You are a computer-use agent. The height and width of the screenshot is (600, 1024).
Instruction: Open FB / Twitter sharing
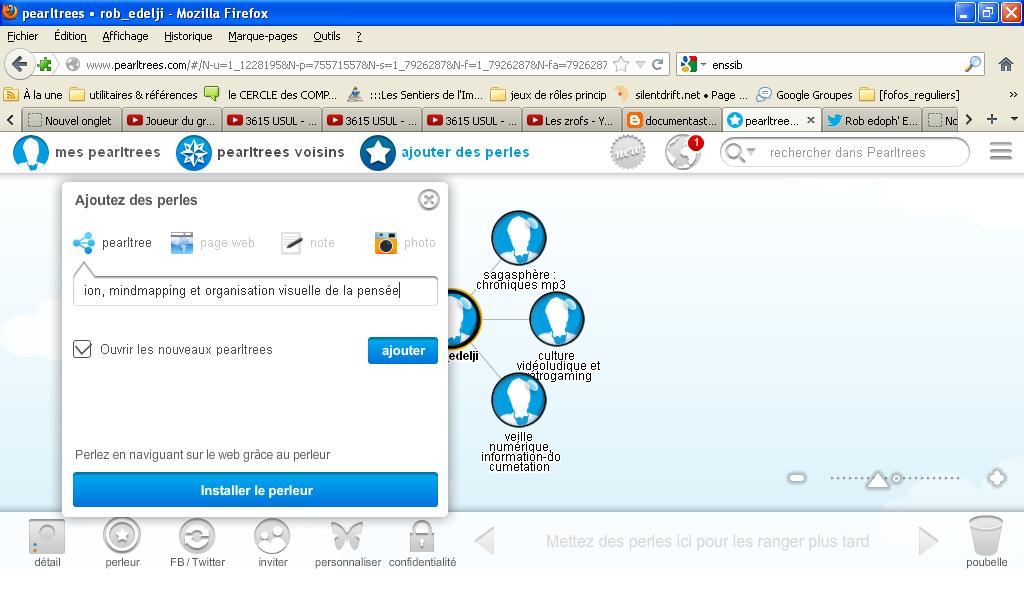point(197,543)
